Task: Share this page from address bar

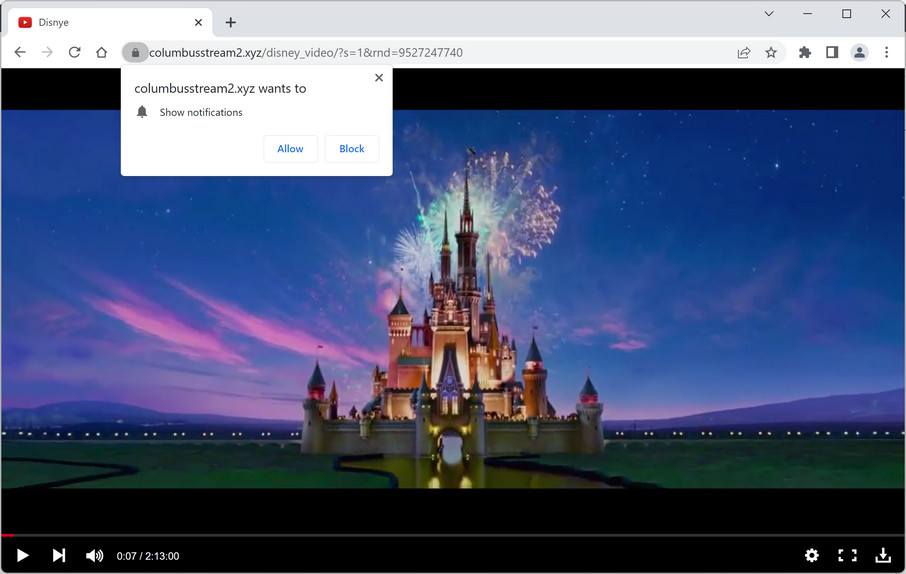Action: coord(744,53)
